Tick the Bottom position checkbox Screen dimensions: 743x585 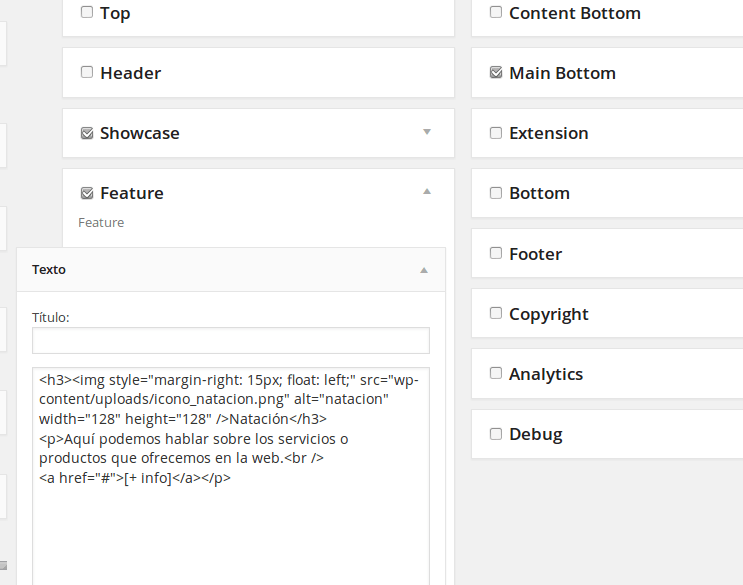point(496,193)
